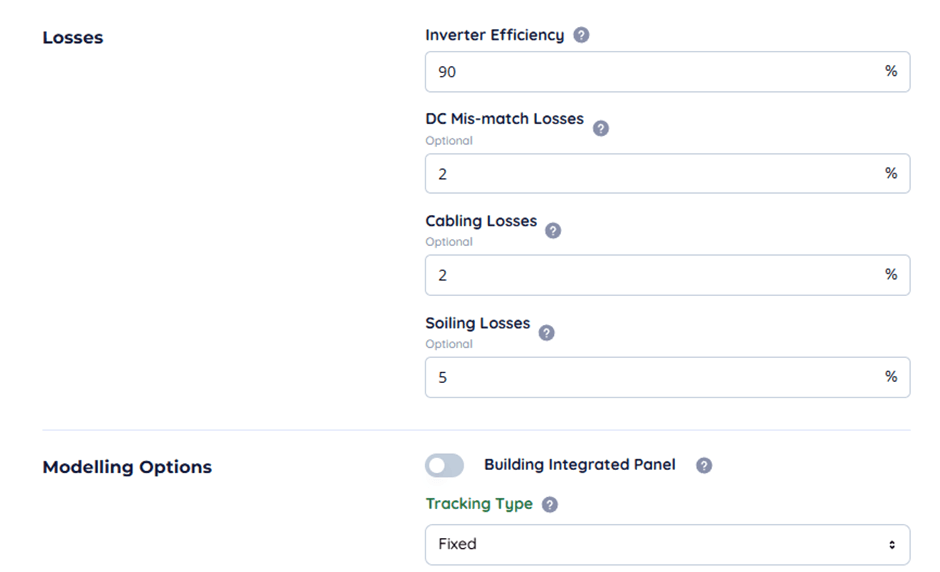Click the Soiling Losses label text
The width and height of the screenshot is (940, 572).
point(478,323)
